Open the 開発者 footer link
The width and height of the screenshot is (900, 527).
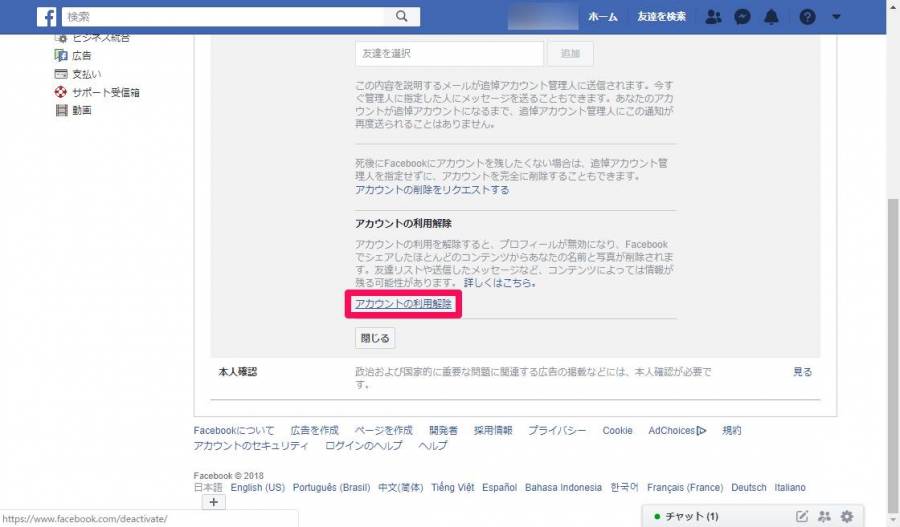click(x=443, y=431)
